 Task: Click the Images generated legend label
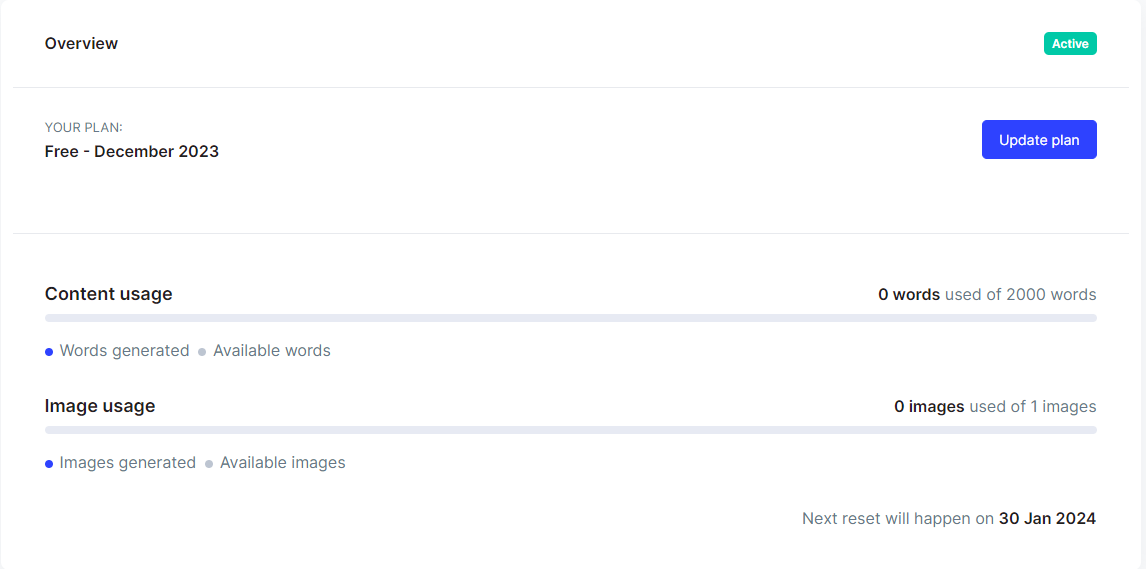(x=128, y=462)
